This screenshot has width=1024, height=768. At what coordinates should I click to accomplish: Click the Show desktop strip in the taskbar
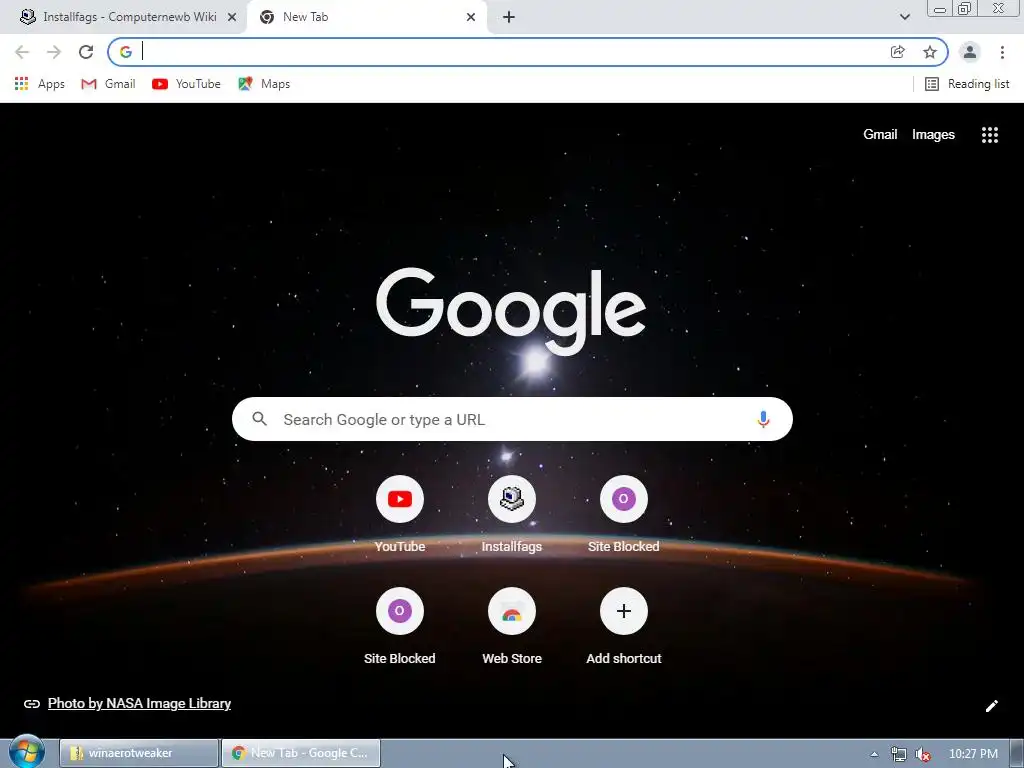[x=1017, y=753]
